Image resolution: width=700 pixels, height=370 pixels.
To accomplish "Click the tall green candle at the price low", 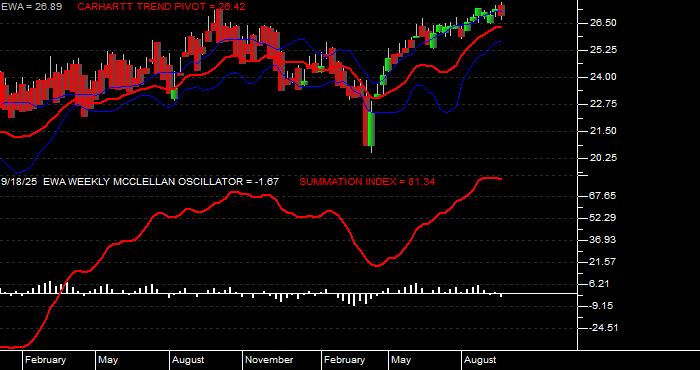I will (371, 129).
